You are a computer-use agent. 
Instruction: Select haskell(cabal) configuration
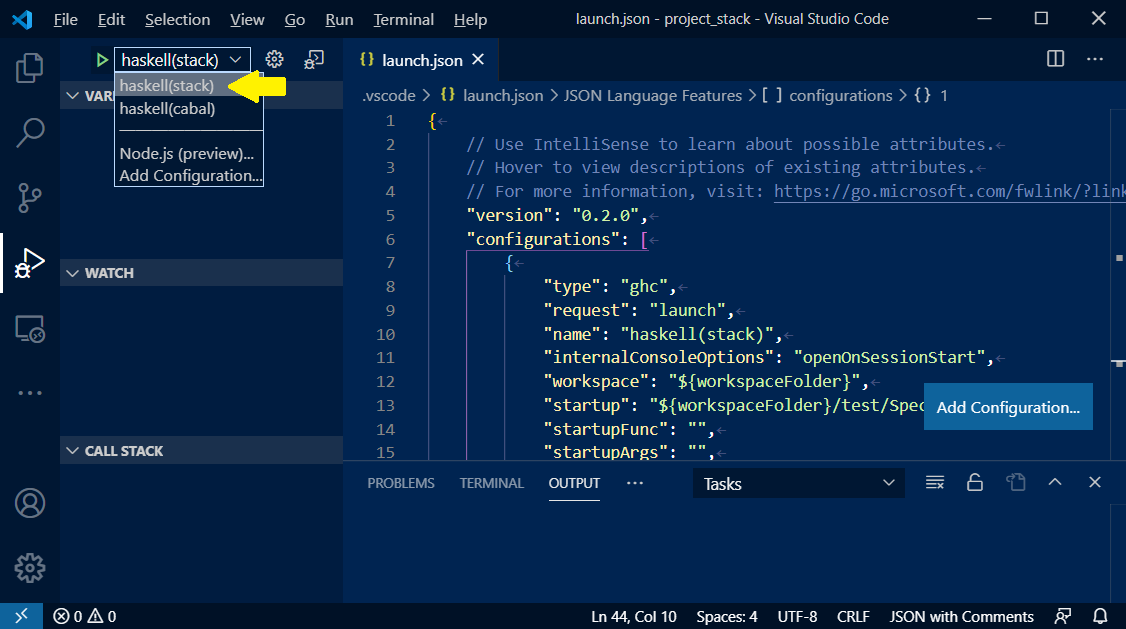pyautogui.click(x=189, y=108)
